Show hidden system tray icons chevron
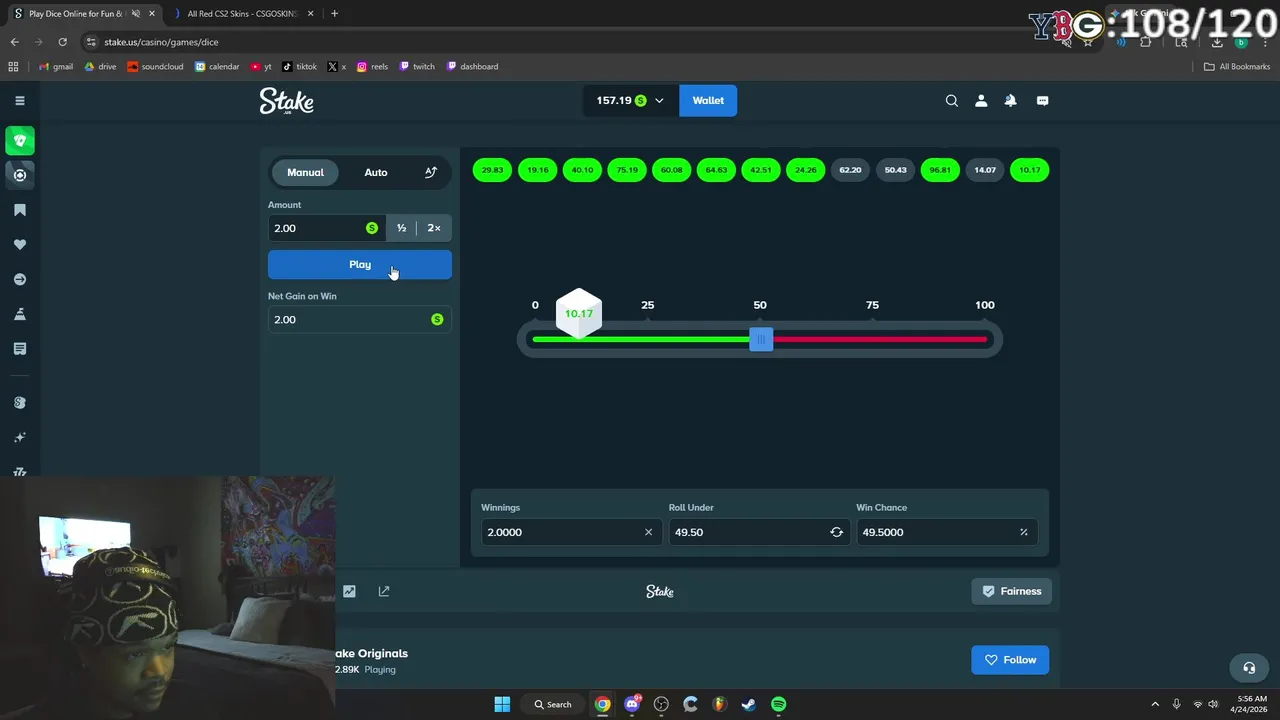 point(1155,704)
